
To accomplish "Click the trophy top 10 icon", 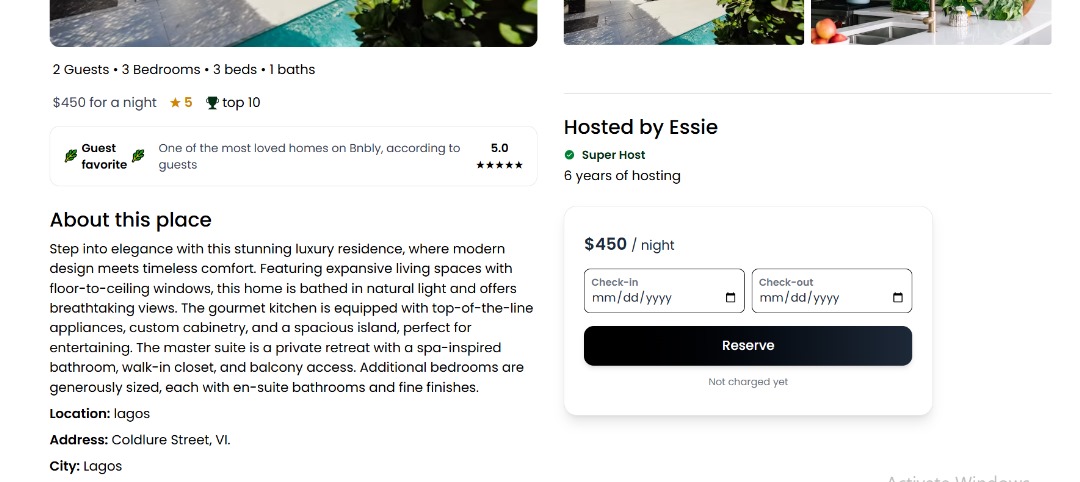I will (x=212, y=102).
